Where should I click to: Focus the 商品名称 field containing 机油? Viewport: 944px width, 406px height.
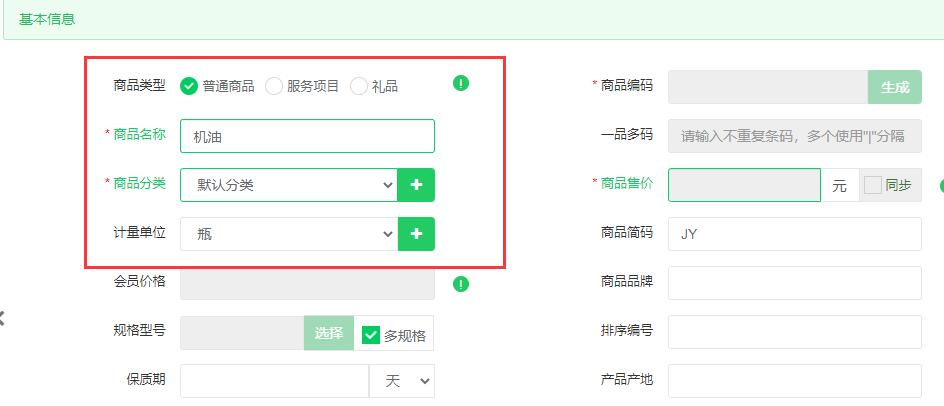point(307,136)
